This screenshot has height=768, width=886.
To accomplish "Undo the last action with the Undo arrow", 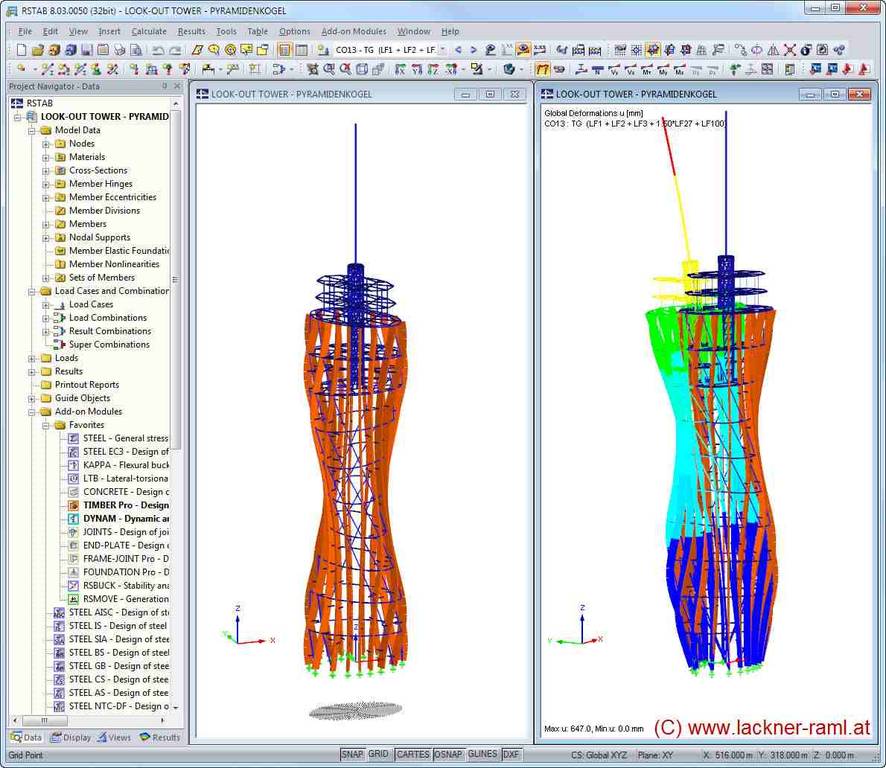I will pyautogui.click(x=158, y=50).
